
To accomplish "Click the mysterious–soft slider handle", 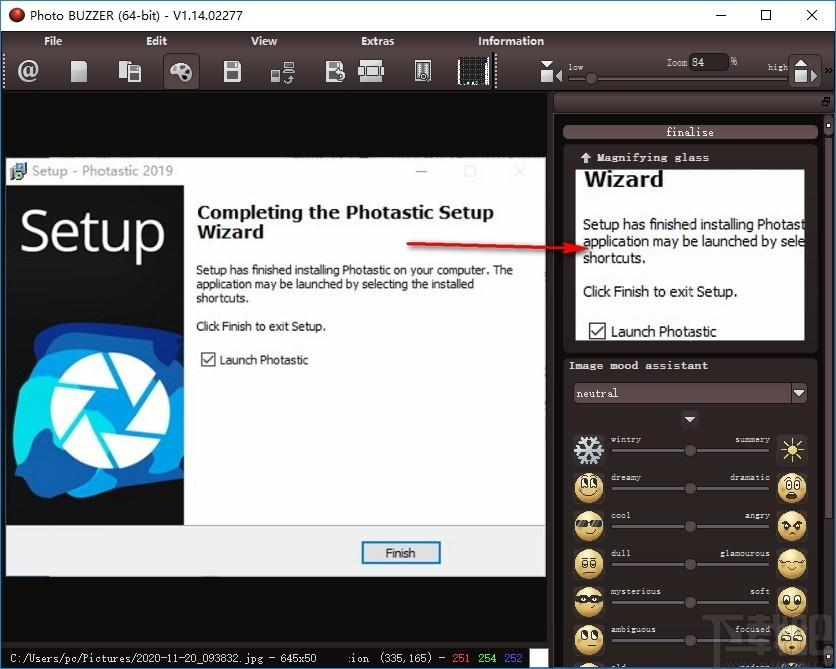I will 690,602.
